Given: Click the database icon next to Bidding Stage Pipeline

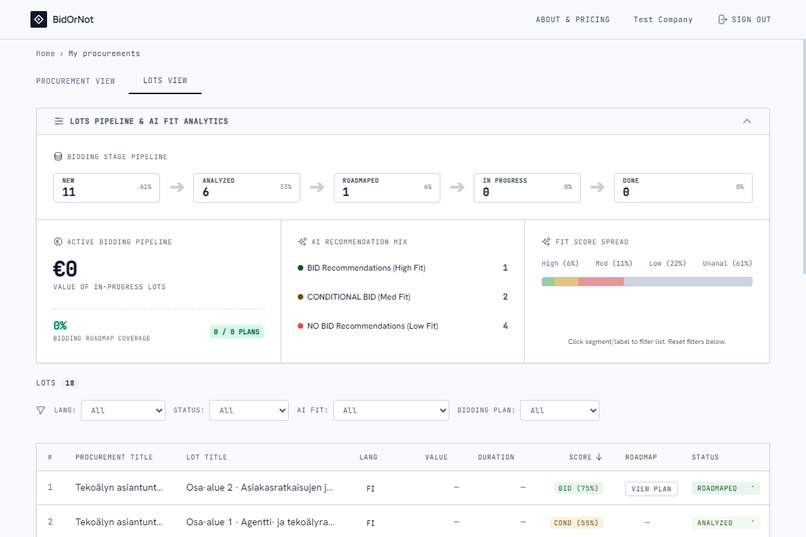Looking at the screenshot, I should coord(58,156).
